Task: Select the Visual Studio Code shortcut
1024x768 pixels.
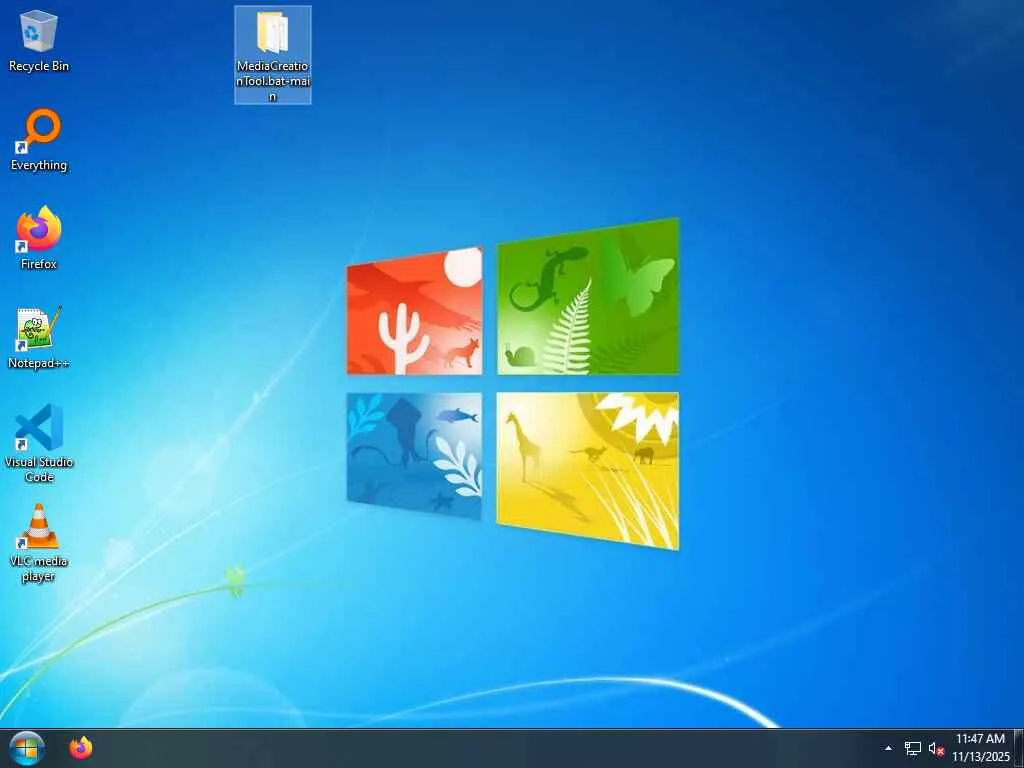Action: (x=39, y=443)
